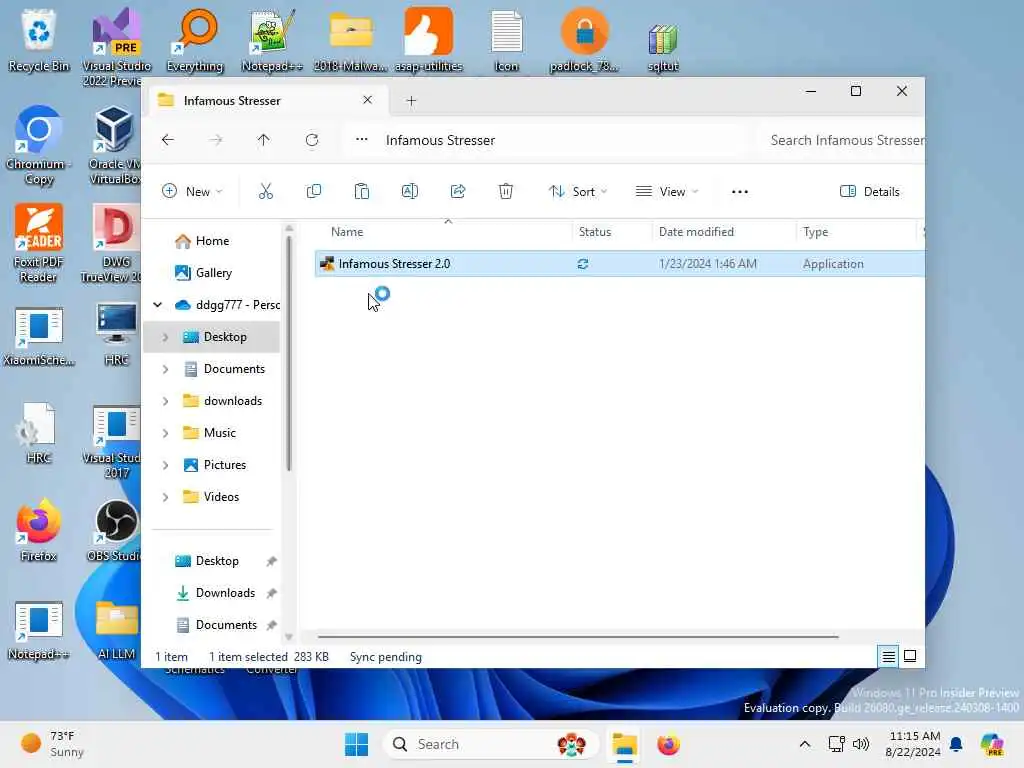
Task: Click the Delete trash can icon
Action: click(505, 191)
